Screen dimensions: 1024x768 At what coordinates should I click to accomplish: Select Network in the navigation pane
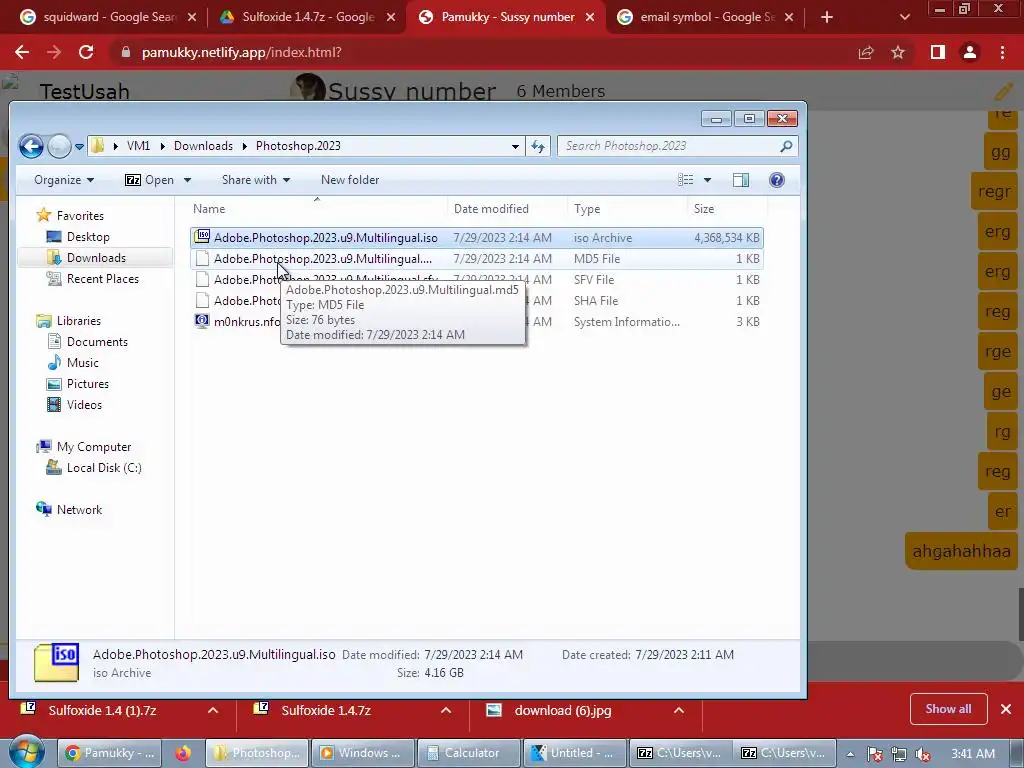tap(79, 510)
